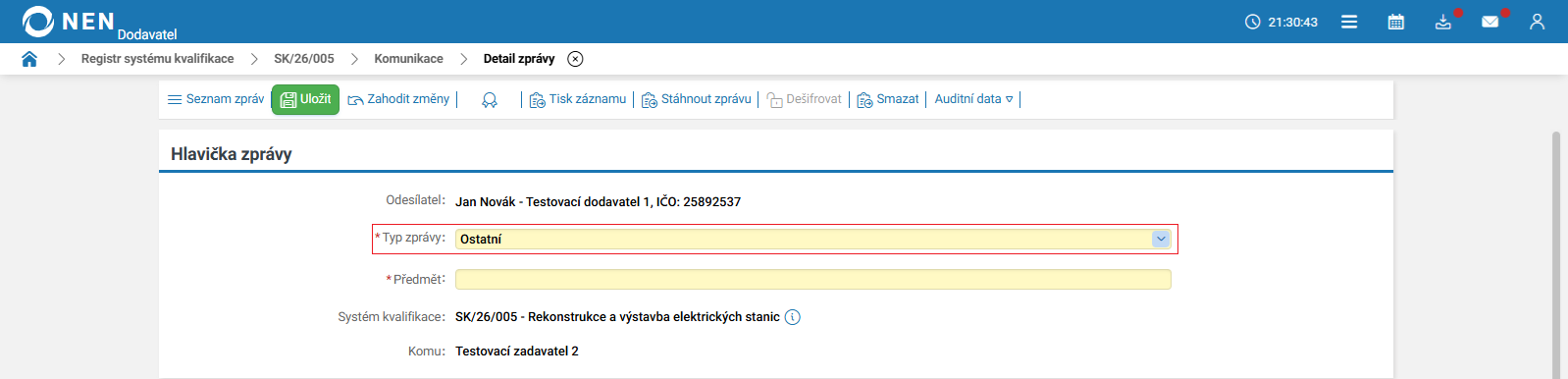Open messages envelope icon
The height and width of the screenshot is (379, 1568).
[1490, 22]
